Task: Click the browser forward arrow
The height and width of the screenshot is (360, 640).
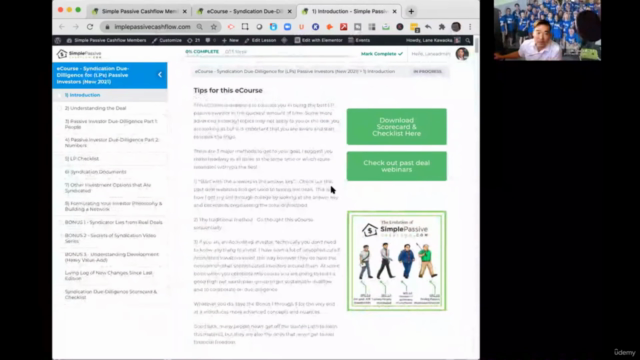Action: pyautogui.click(x=76, y=27)
